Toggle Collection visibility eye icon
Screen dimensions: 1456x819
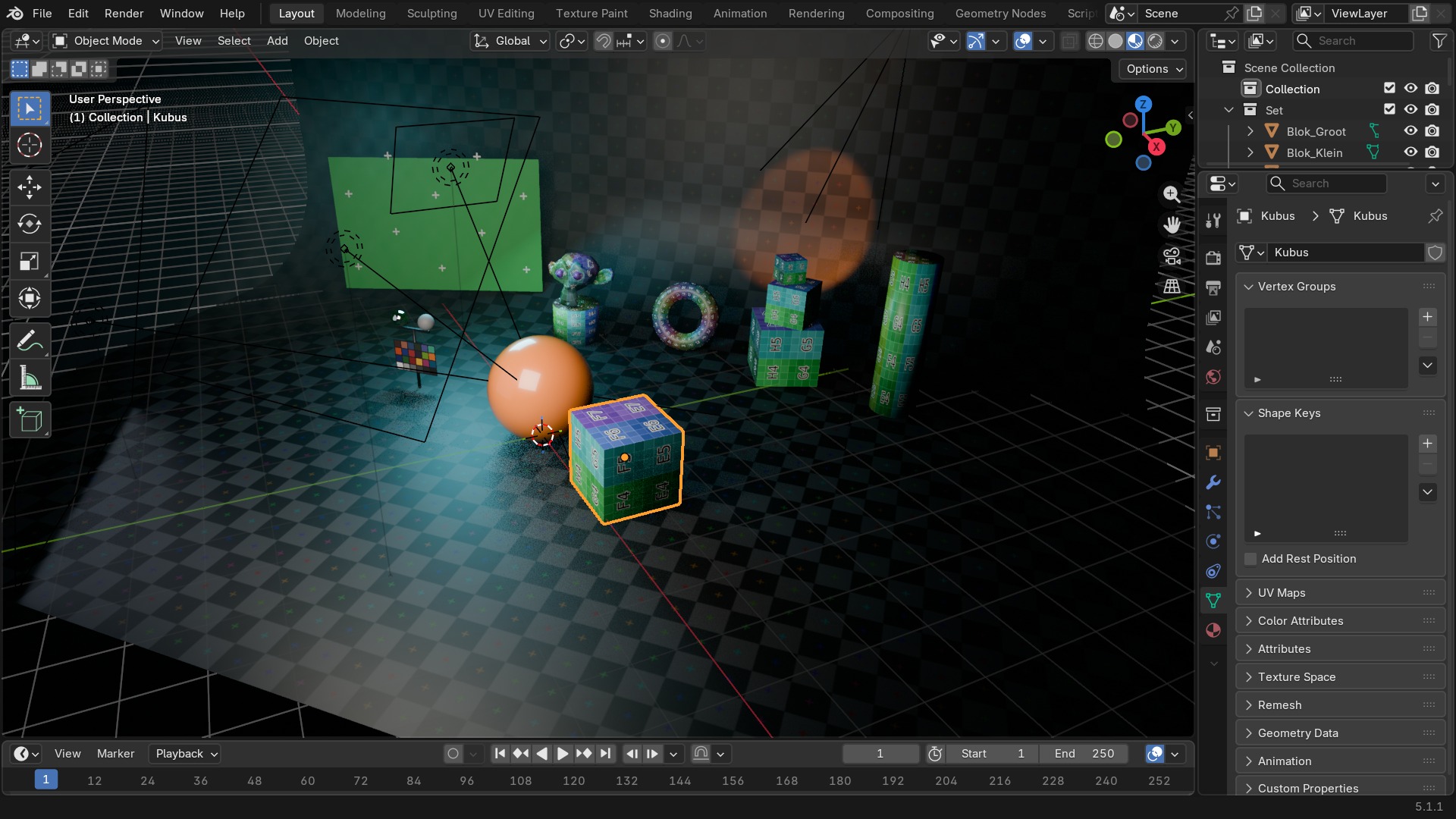click(x=1410, y=89)
